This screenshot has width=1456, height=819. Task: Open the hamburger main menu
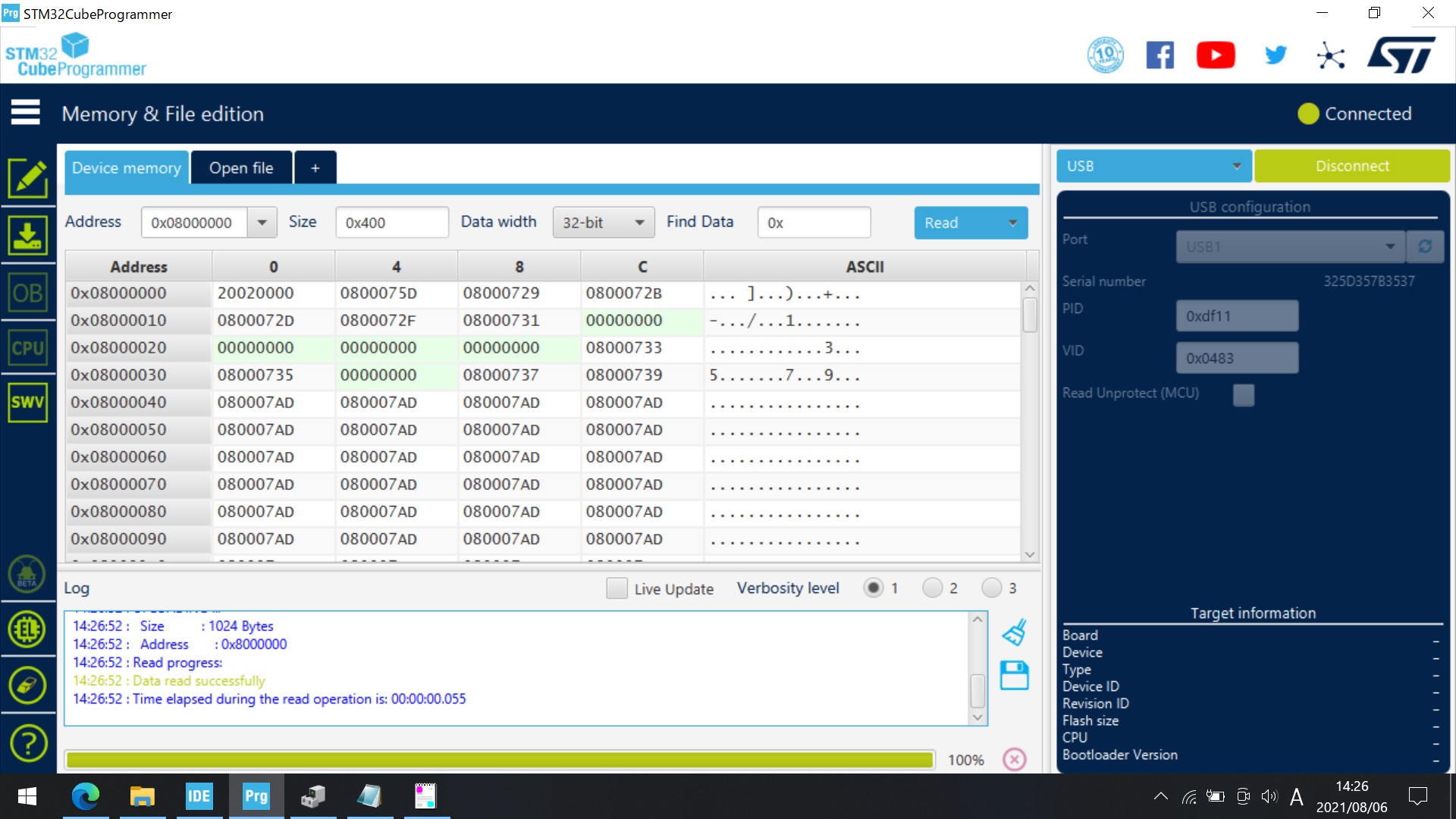click(26, 112)
